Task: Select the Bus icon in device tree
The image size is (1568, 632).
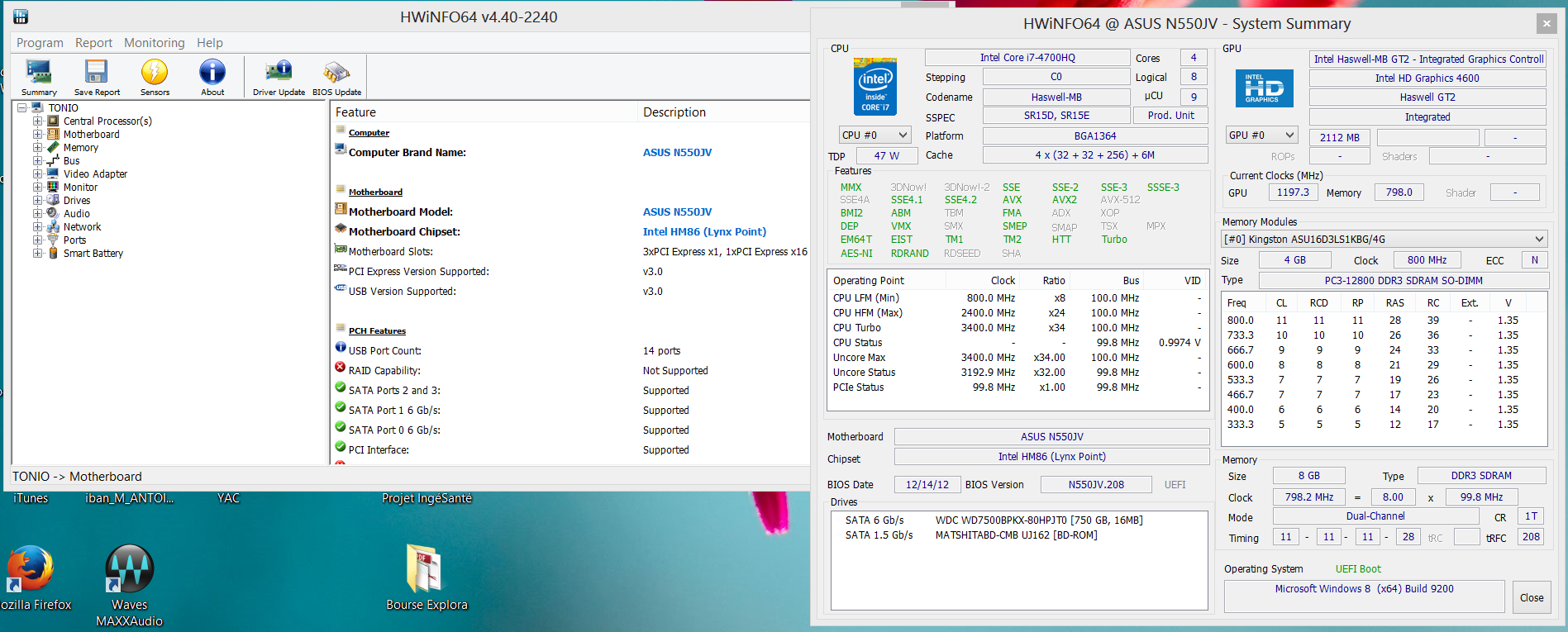Action: click(53, 161)
